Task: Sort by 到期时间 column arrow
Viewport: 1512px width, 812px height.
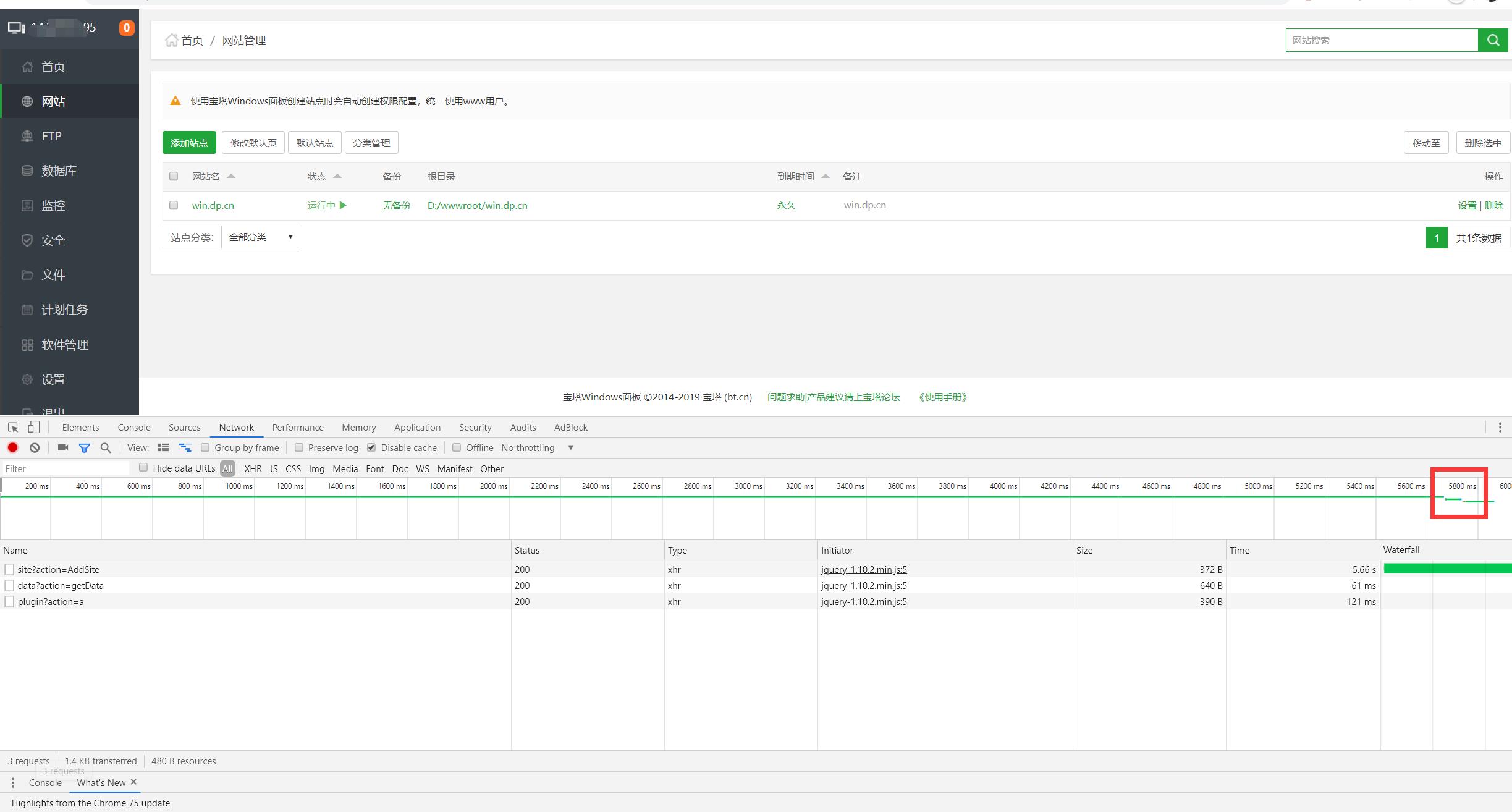Action: pyautogui.click(x=826, y=176)
